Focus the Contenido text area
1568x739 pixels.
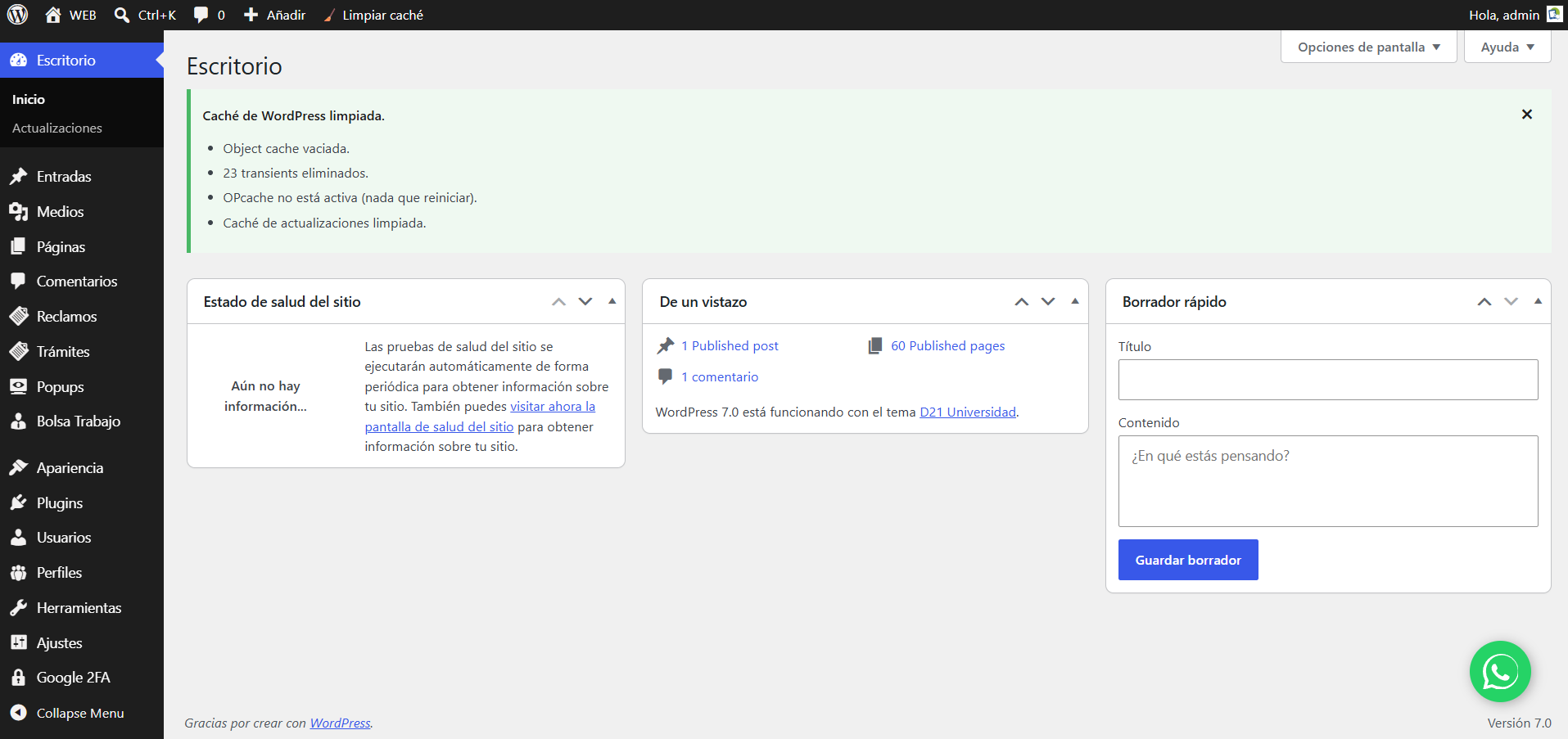(1328, 481)
